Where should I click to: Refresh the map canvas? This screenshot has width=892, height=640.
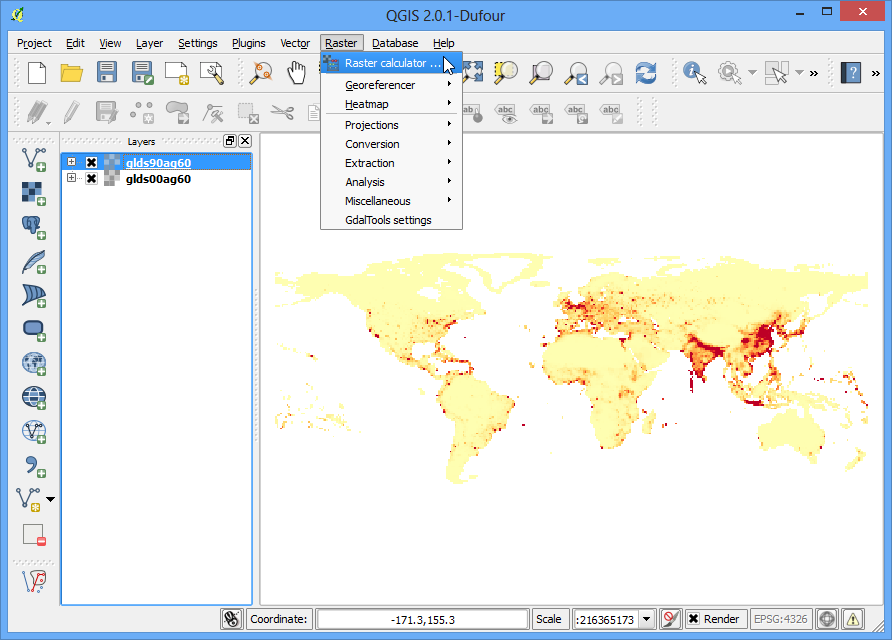(x=646, y=73)
